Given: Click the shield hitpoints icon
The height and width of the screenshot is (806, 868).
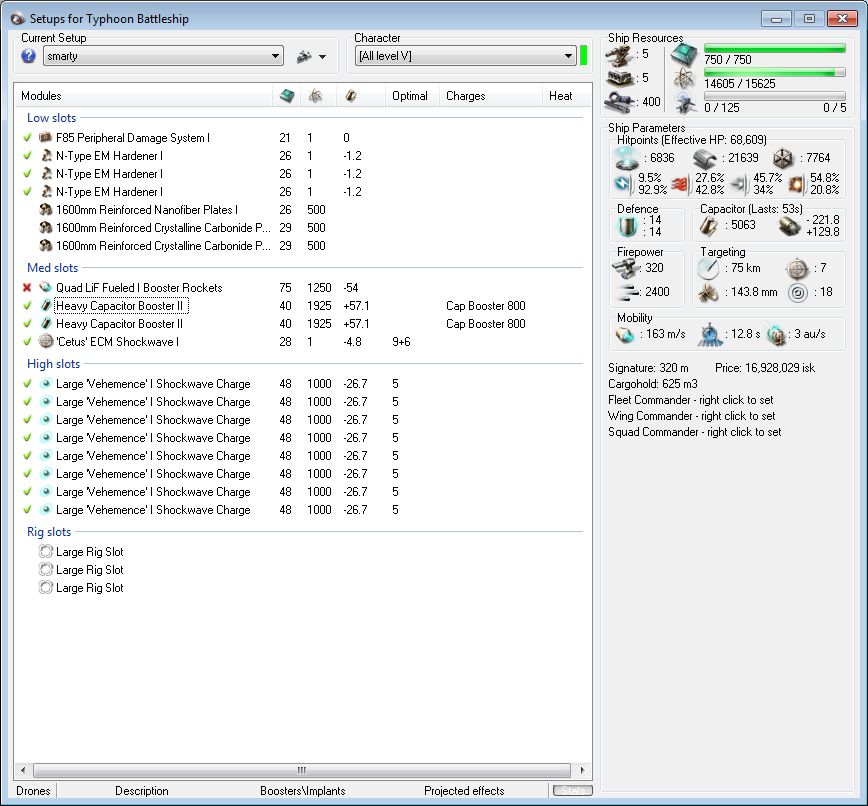Looking at the screenshot, I should tap(626, 158).
